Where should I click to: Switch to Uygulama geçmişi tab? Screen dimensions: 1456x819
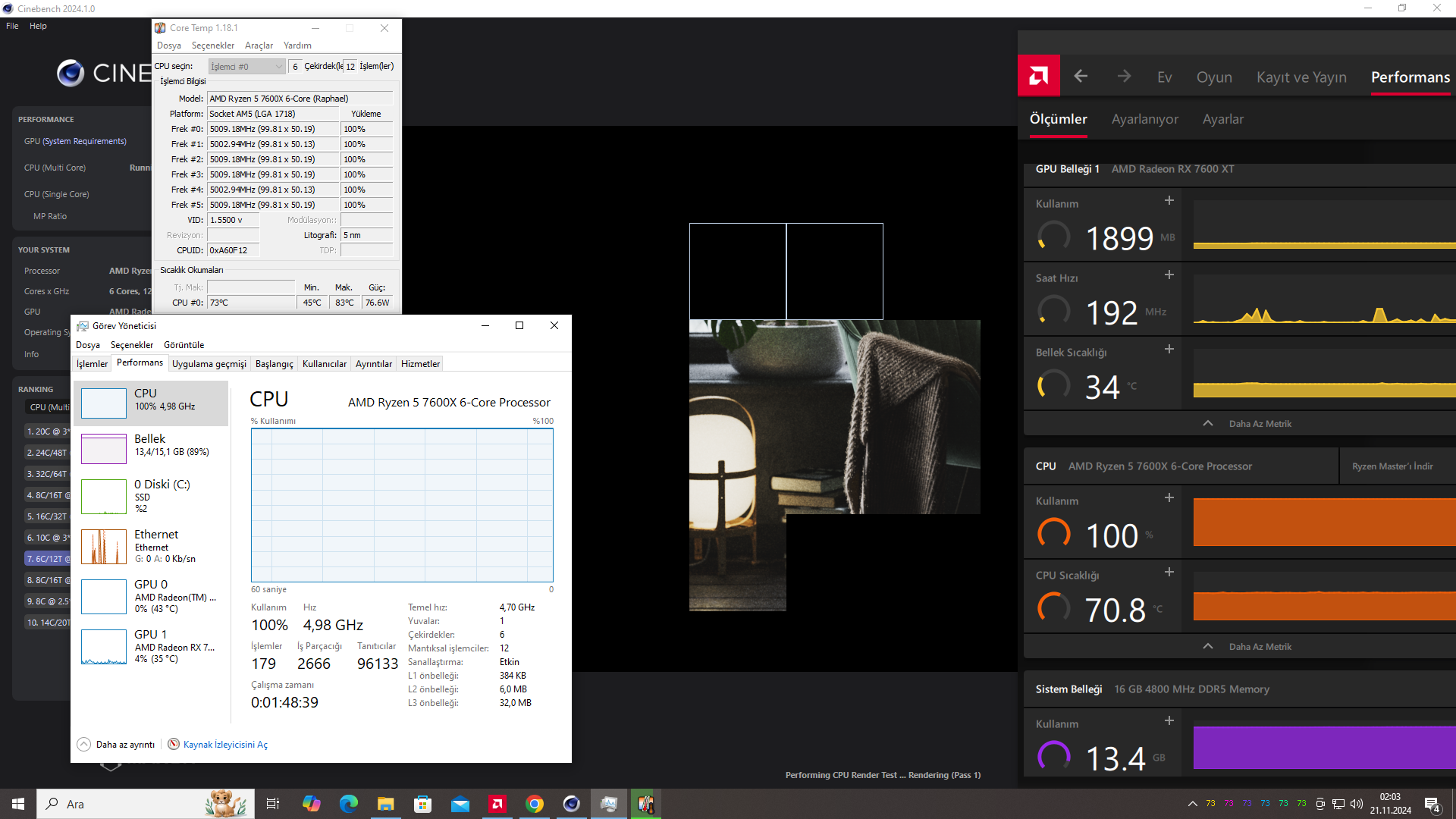coord(209,364)
